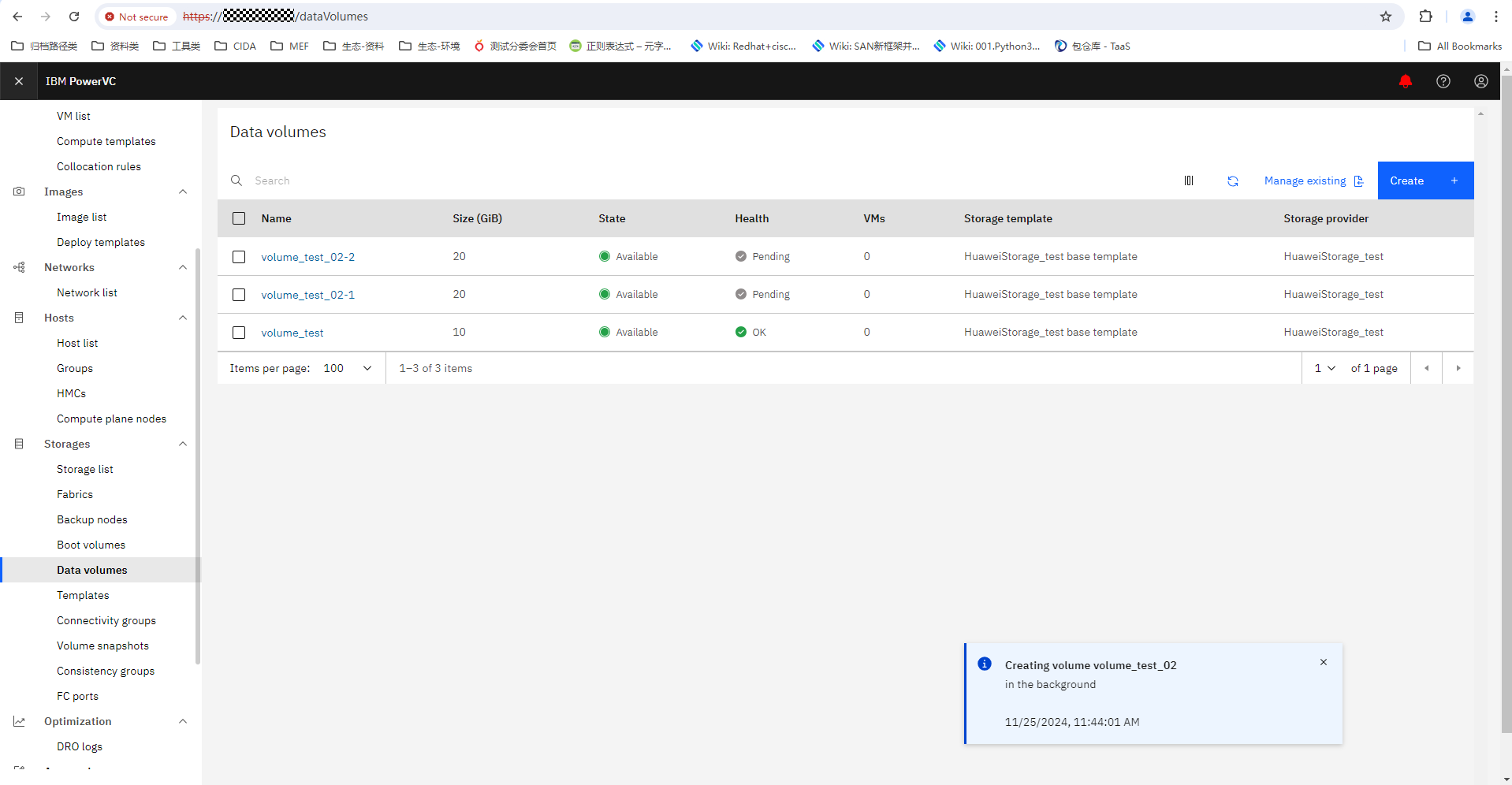
Task: Click the browser back arrow
Action: pyautogui.click(x=17, y=17)
